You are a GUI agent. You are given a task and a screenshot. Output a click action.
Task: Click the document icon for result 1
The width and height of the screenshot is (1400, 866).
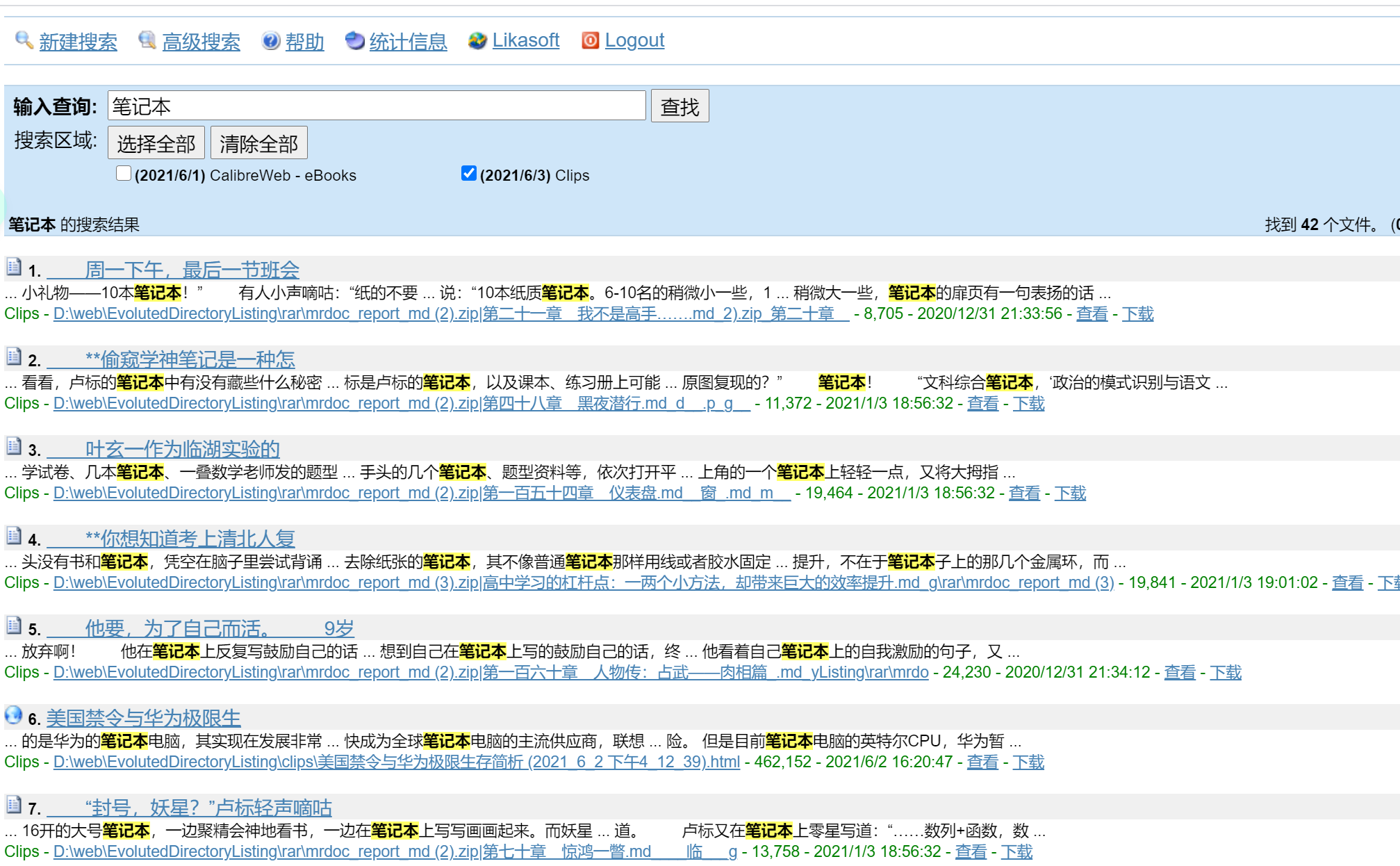pos(13,267)
